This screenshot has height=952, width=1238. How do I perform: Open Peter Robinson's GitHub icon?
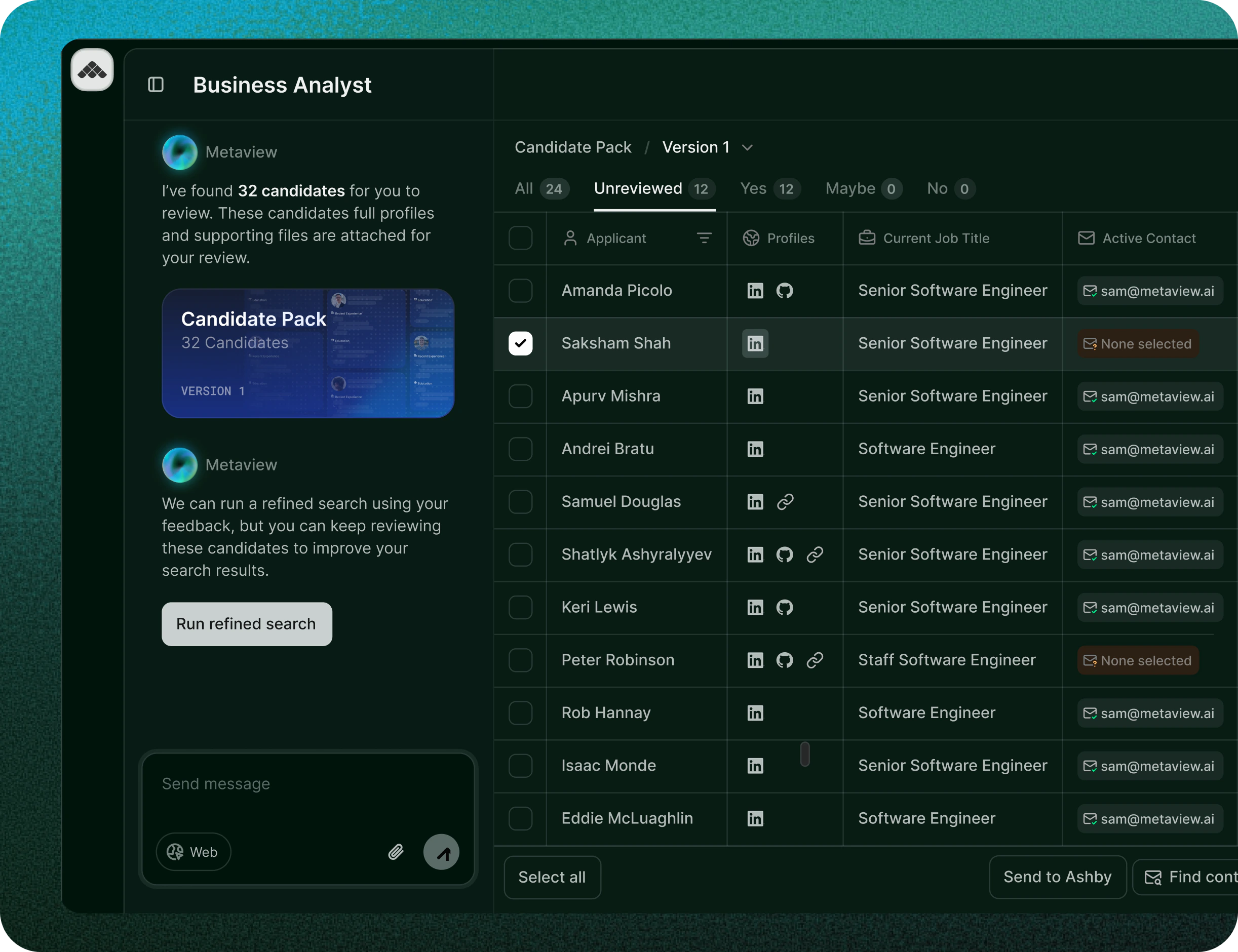tap(785, 660)
